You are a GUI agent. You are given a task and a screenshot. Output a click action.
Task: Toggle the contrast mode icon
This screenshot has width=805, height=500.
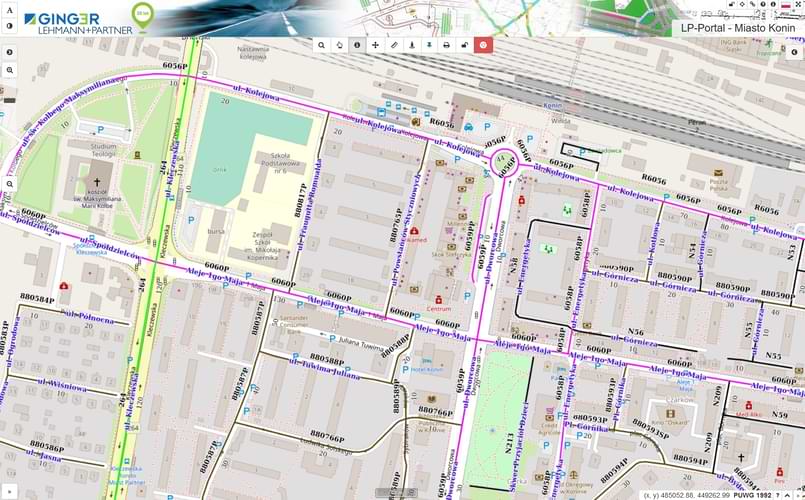[9, 25]
